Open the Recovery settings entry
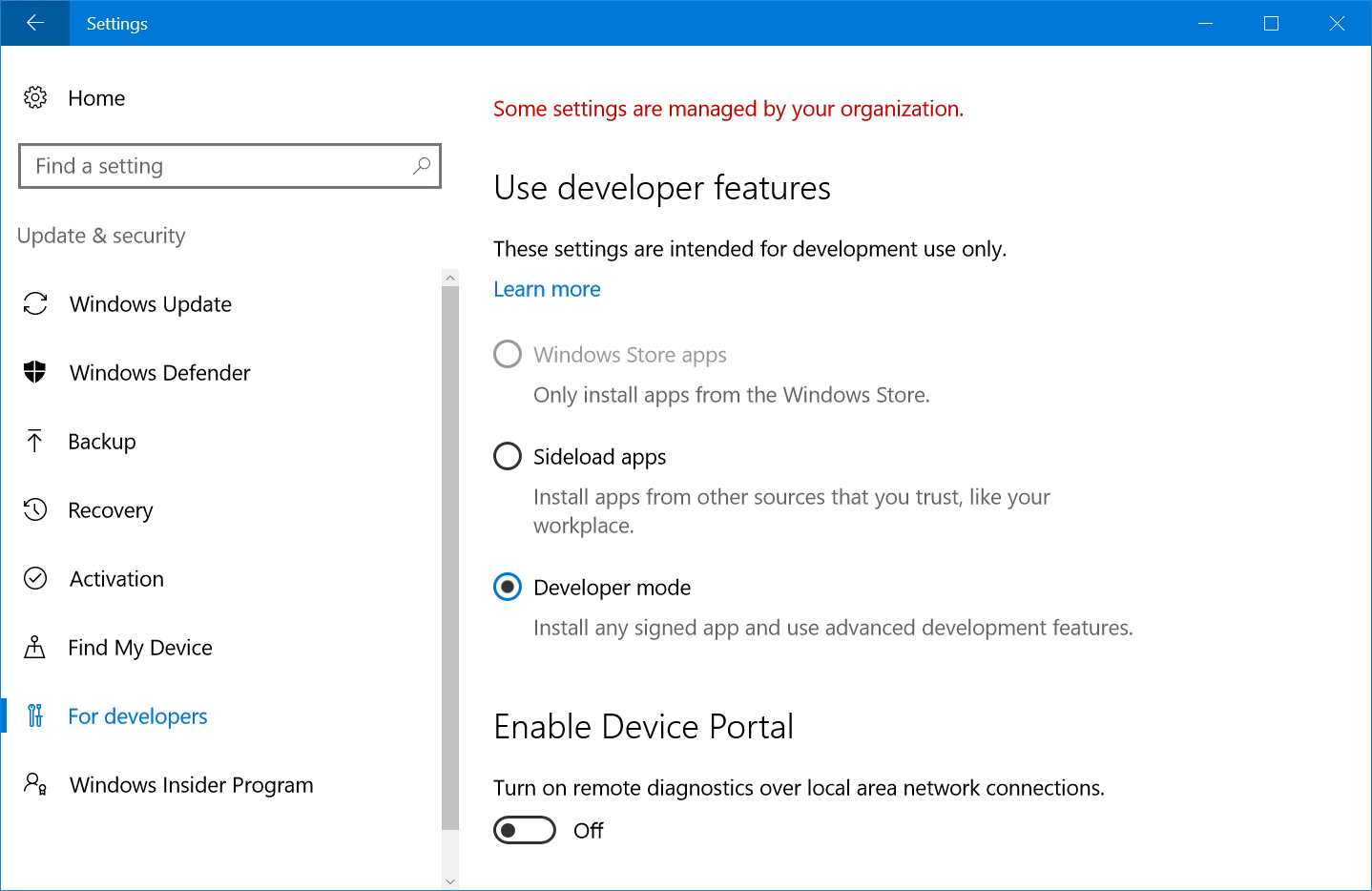The width and height of the screenshot is (1372, 891). (111, 509)
